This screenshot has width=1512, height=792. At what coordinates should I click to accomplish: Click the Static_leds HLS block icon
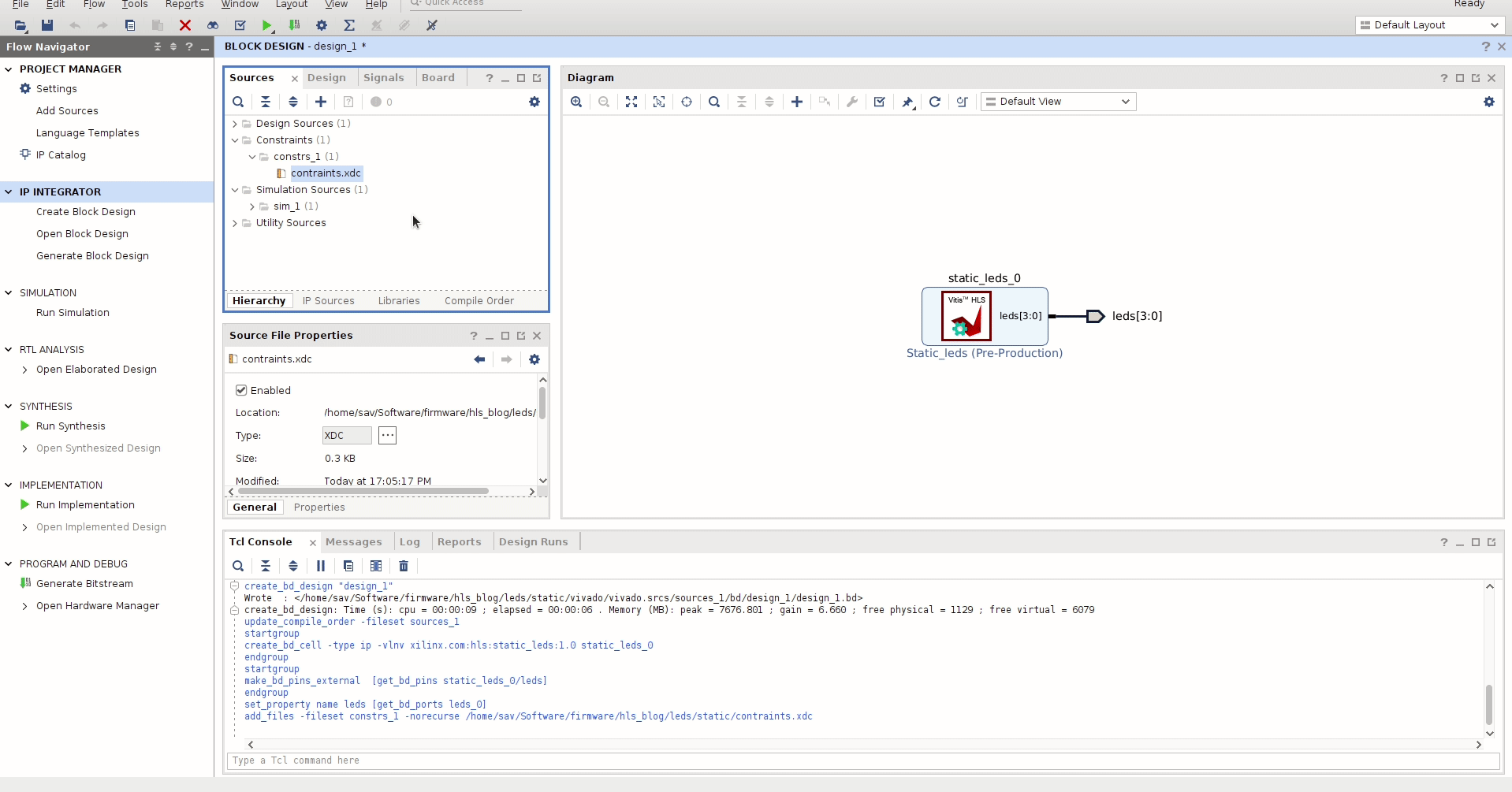point(966,316)
